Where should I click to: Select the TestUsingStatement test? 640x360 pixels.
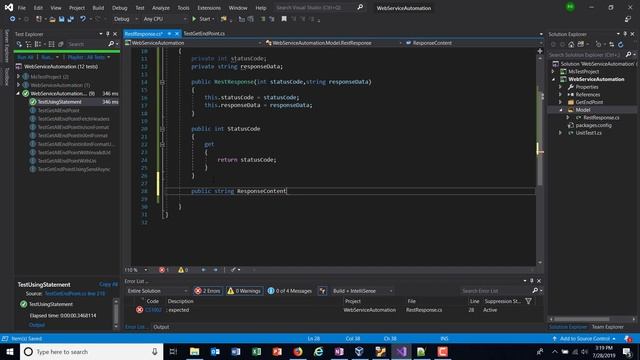(x=60, y=102)
